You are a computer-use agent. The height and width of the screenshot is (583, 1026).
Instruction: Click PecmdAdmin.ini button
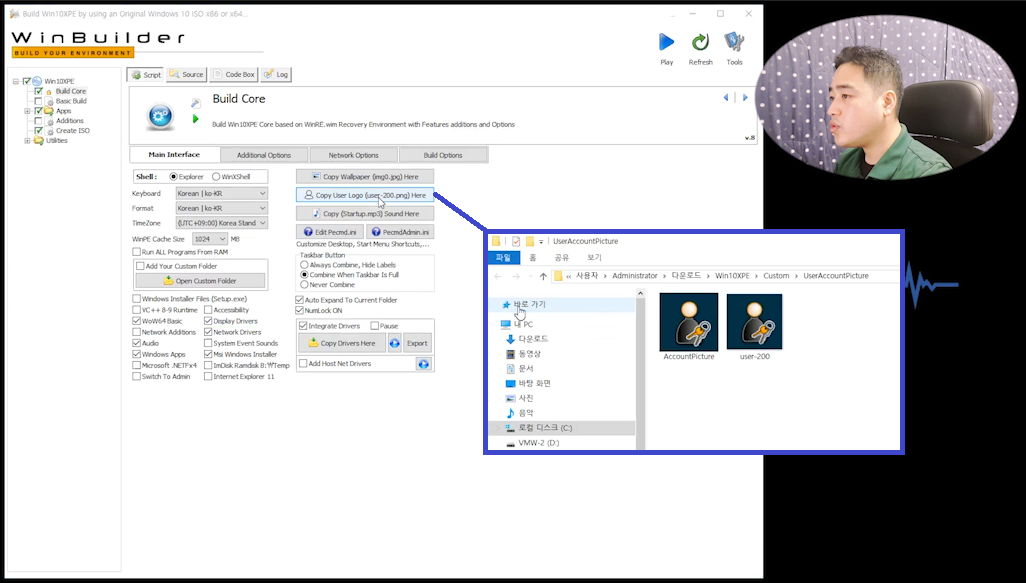[x=400, y=232]
